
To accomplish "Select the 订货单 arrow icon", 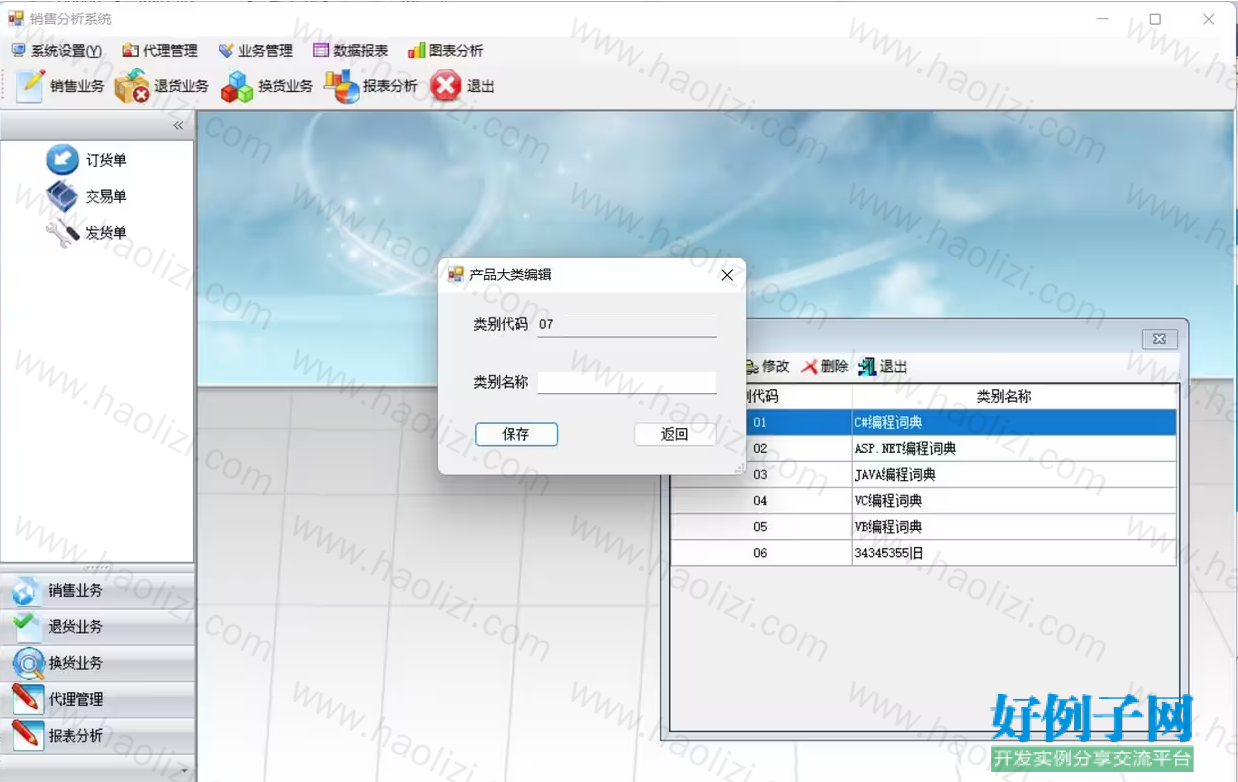I will pos(62,160).
